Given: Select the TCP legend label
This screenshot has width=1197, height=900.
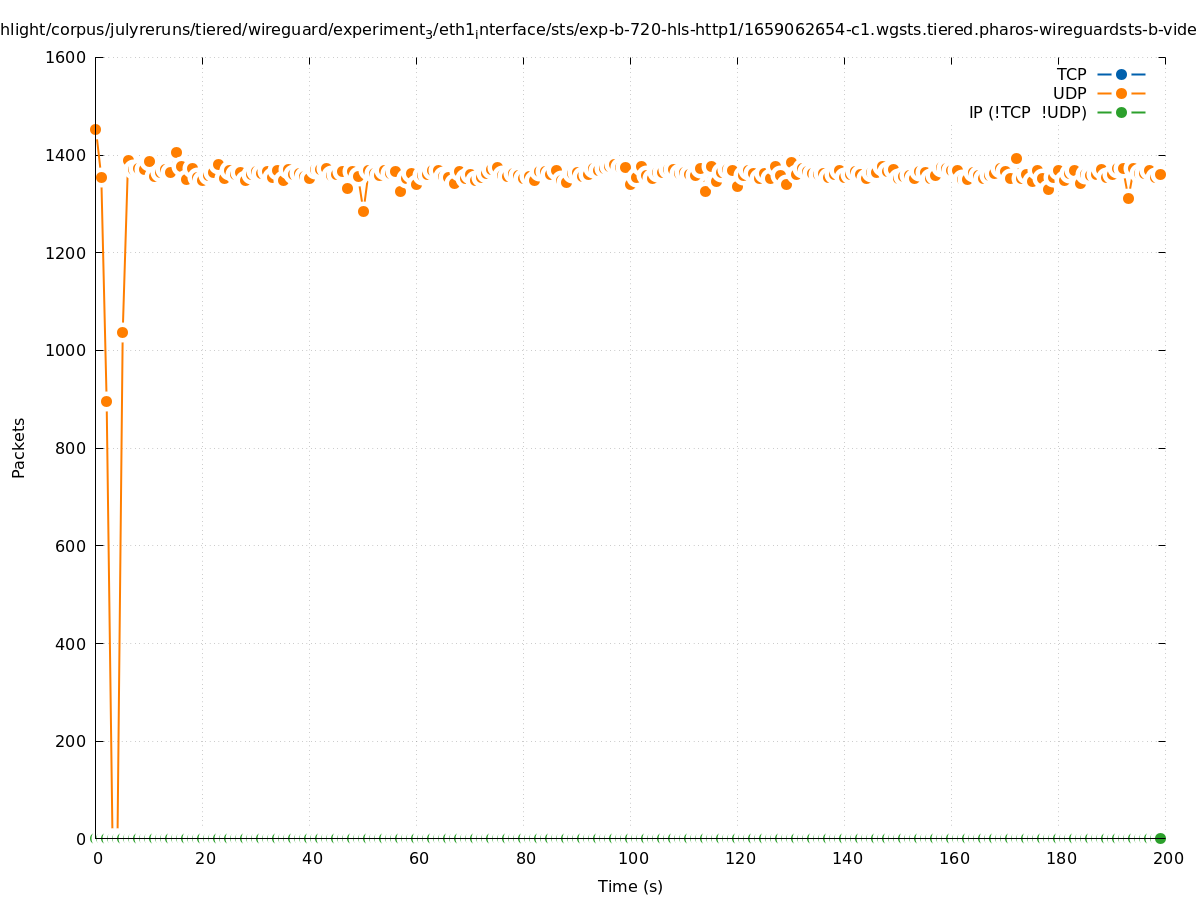Looking at the screenshot, I should (x=1071, y=74).
